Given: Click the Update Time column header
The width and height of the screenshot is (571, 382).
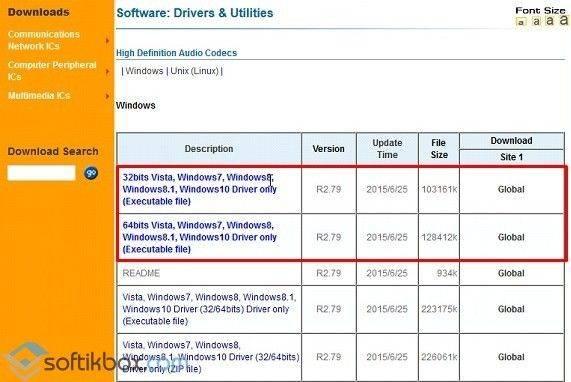Looking at the screenshot, I should (x=387, y=149).
